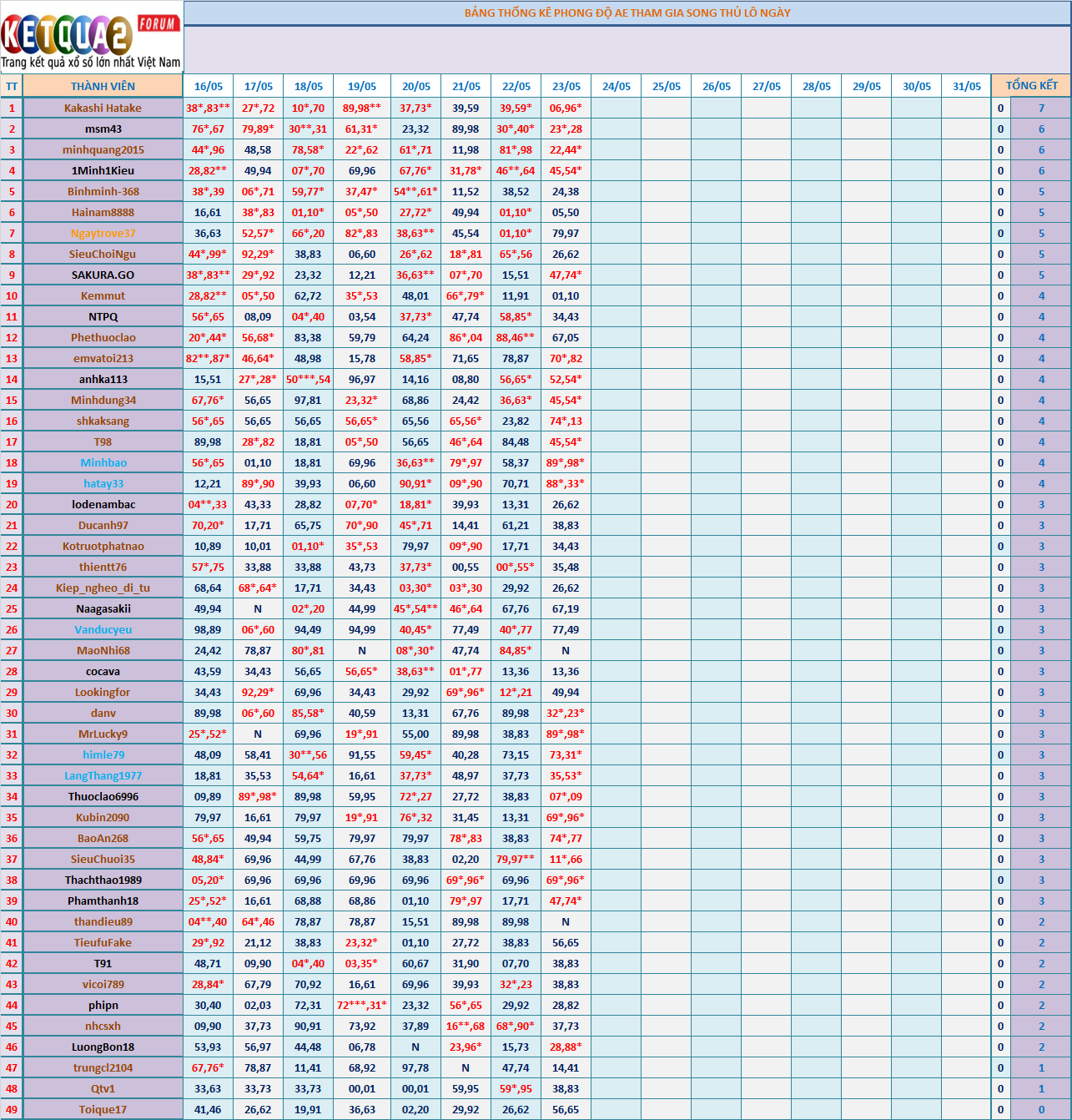
Task: Select the cell containing 72***,31*
Action: click(361, 1005)
